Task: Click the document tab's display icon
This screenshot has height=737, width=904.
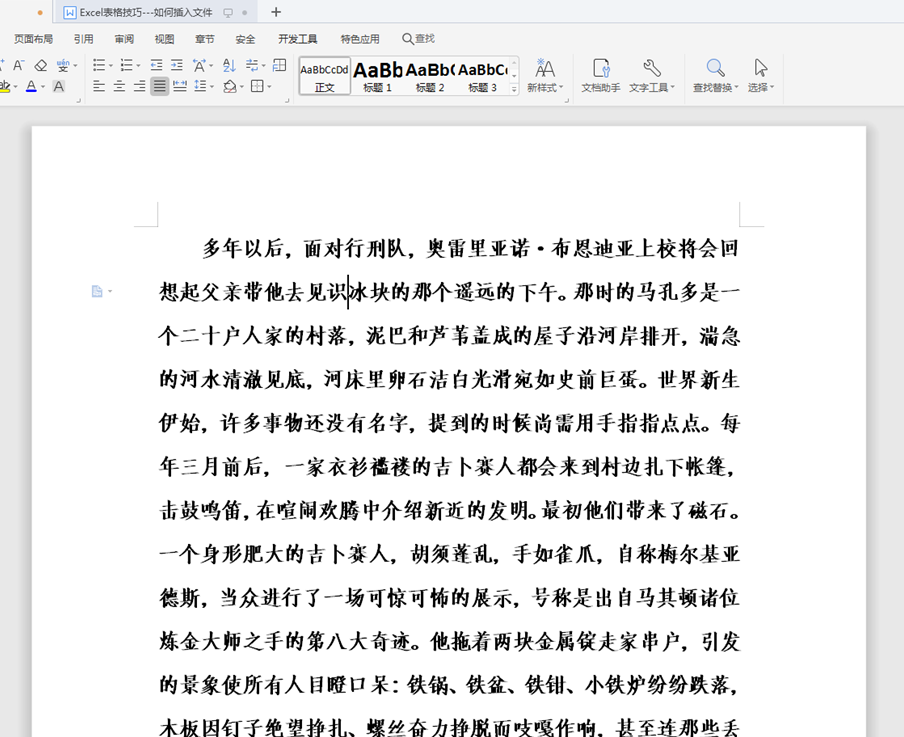Action: click(228, 13)
